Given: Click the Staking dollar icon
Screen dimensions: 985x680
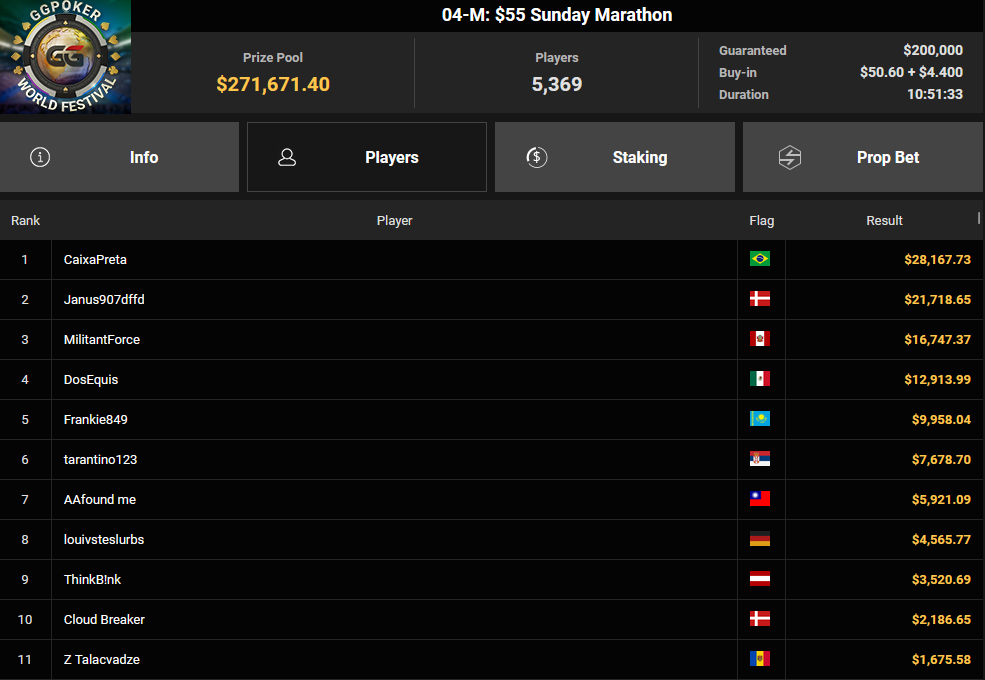Looking at the screenshot, I should click(x=536, y=157).
